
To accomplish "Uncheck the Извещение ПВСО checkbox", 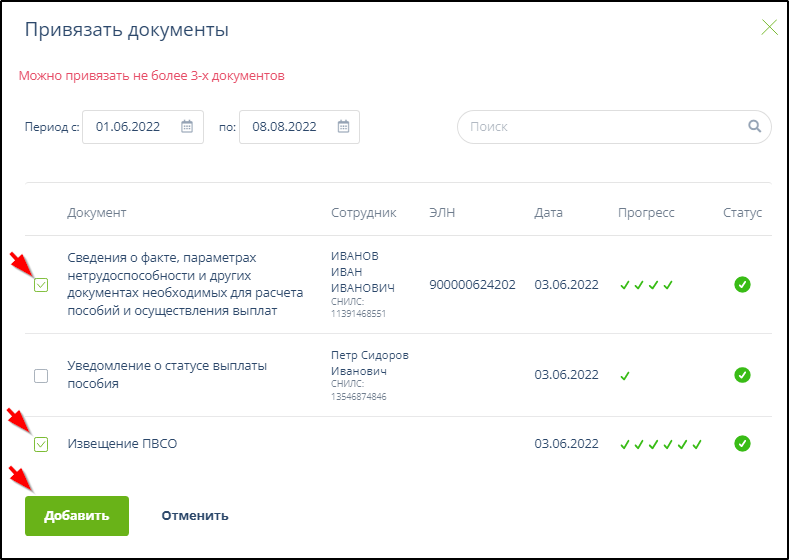I will (x=41, y=444).
